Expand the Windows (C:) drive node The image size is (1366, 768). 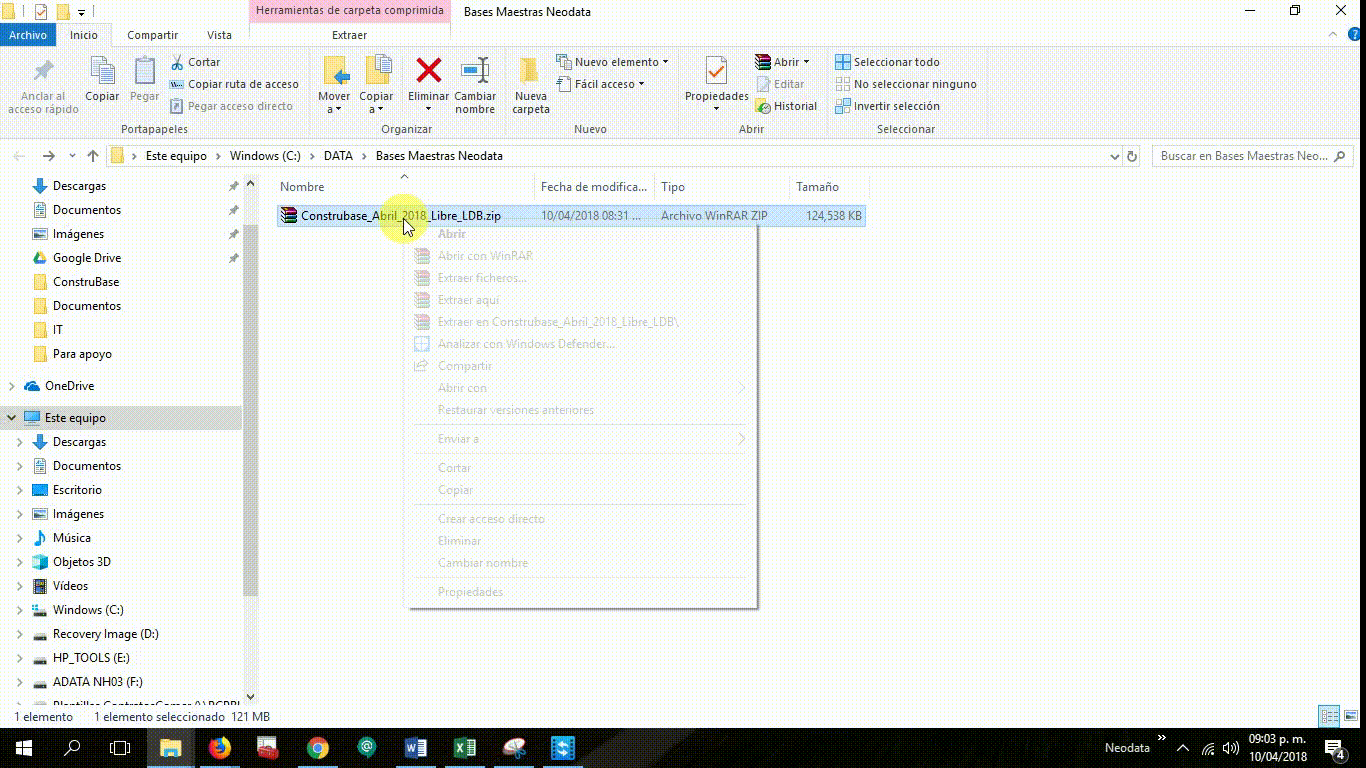pyautogui.click(x=20, y=610)
